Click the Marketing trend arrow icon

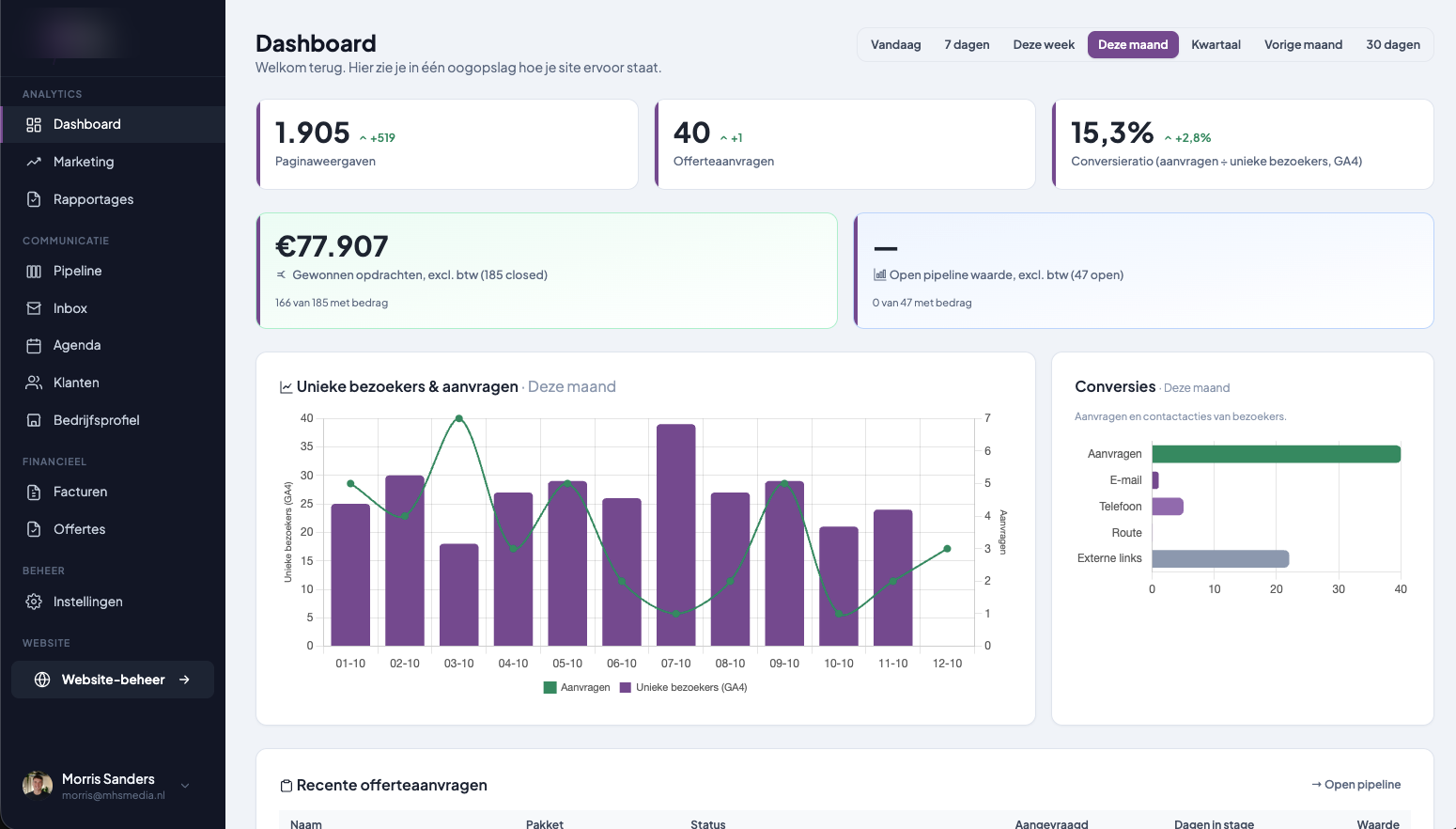[34, 162]
